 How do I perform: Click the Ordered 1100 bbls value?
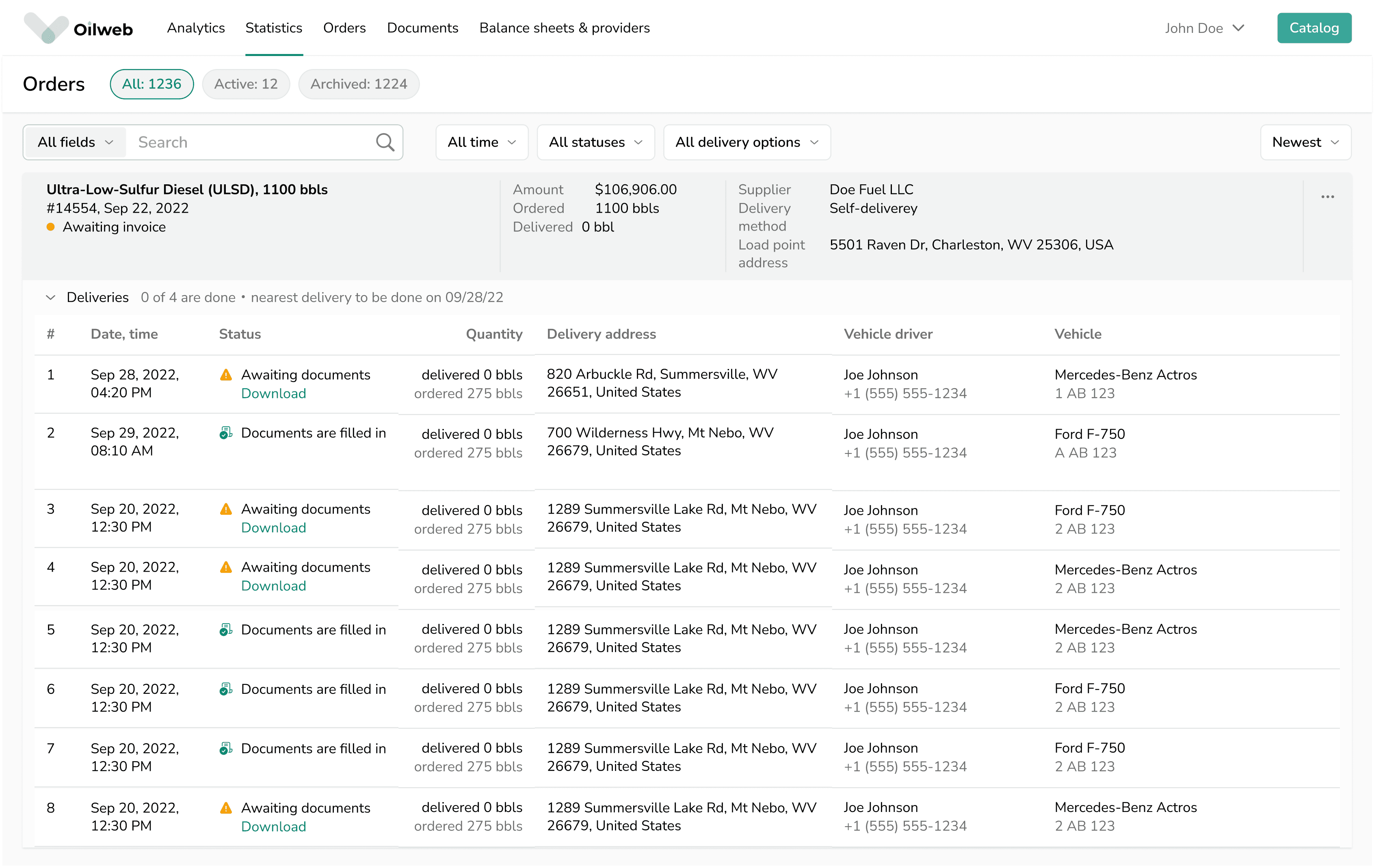click(x=627, y=208)
